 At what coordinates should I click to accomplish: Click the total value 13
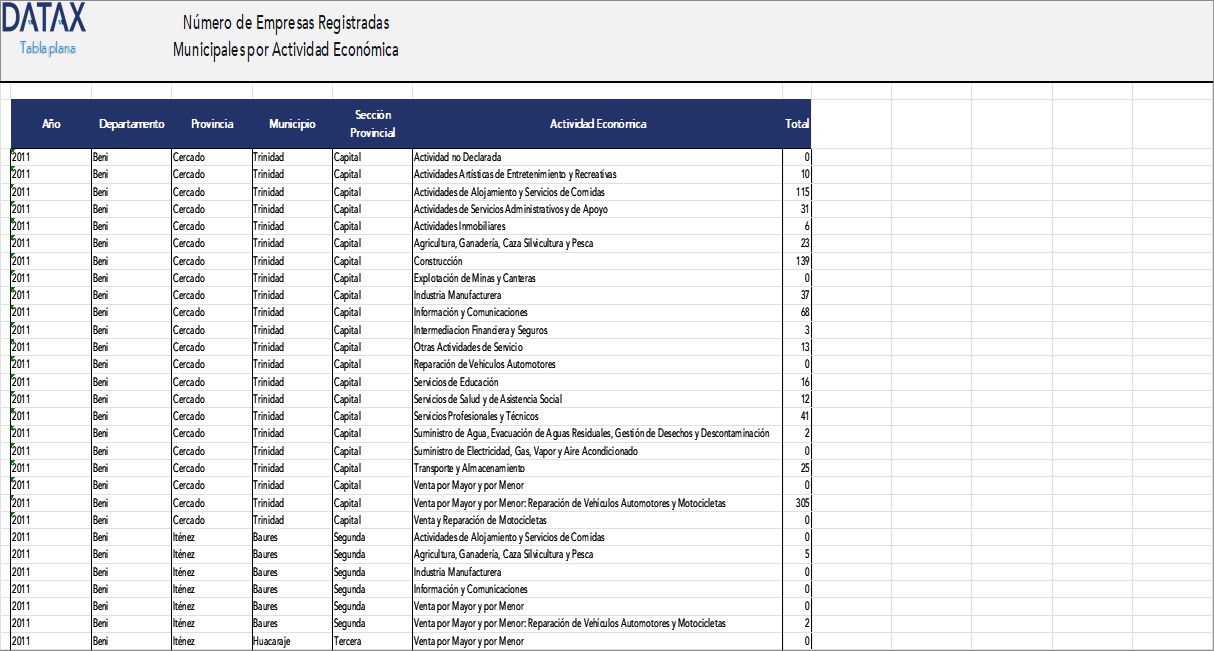coord(797,347)
